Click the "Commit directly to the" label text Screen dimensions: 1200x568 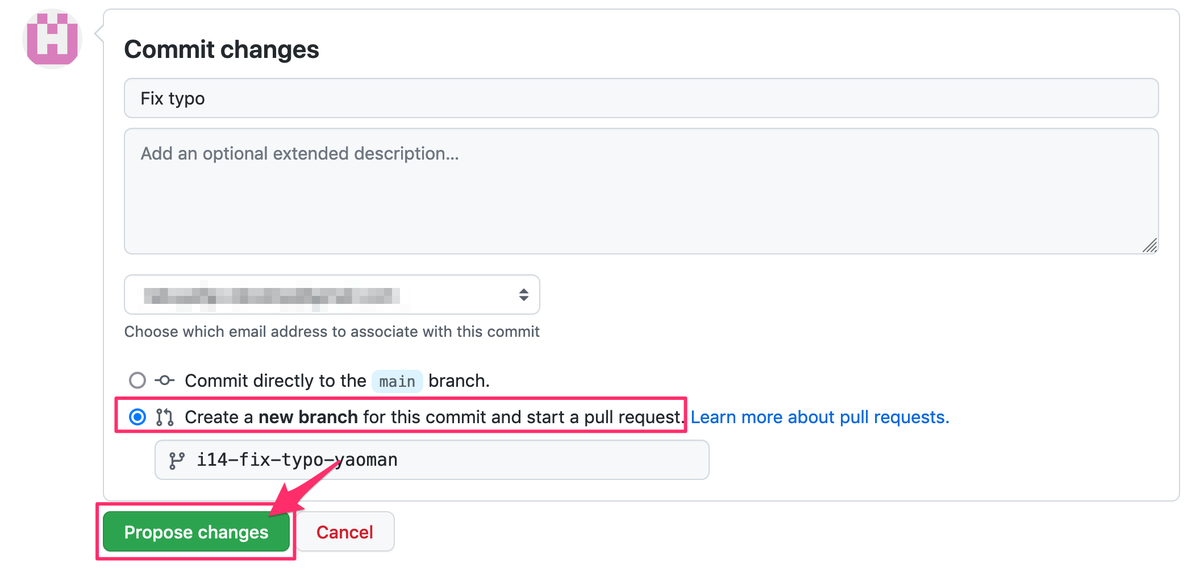pyautogui.click(x=275, y=381)
